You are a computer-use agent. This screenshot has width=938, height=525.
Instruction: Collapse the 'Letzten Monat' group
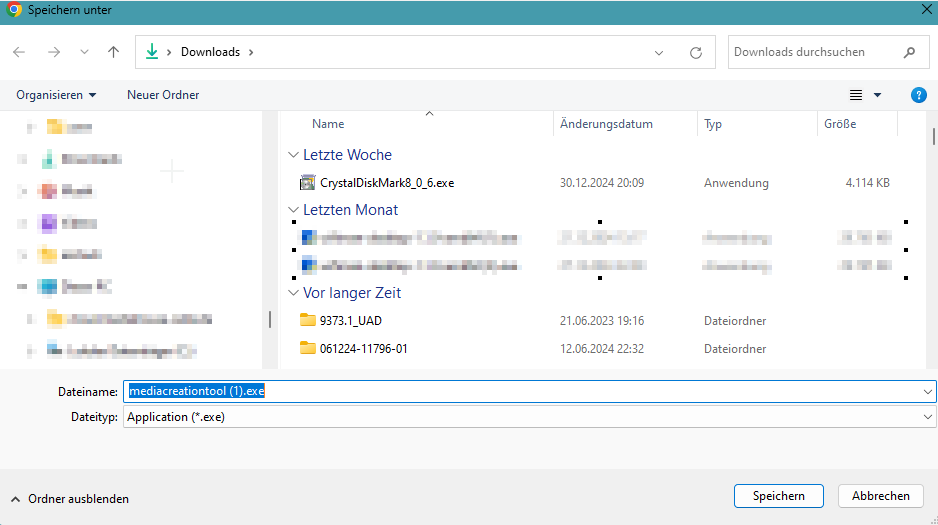[x=293, y=210]
